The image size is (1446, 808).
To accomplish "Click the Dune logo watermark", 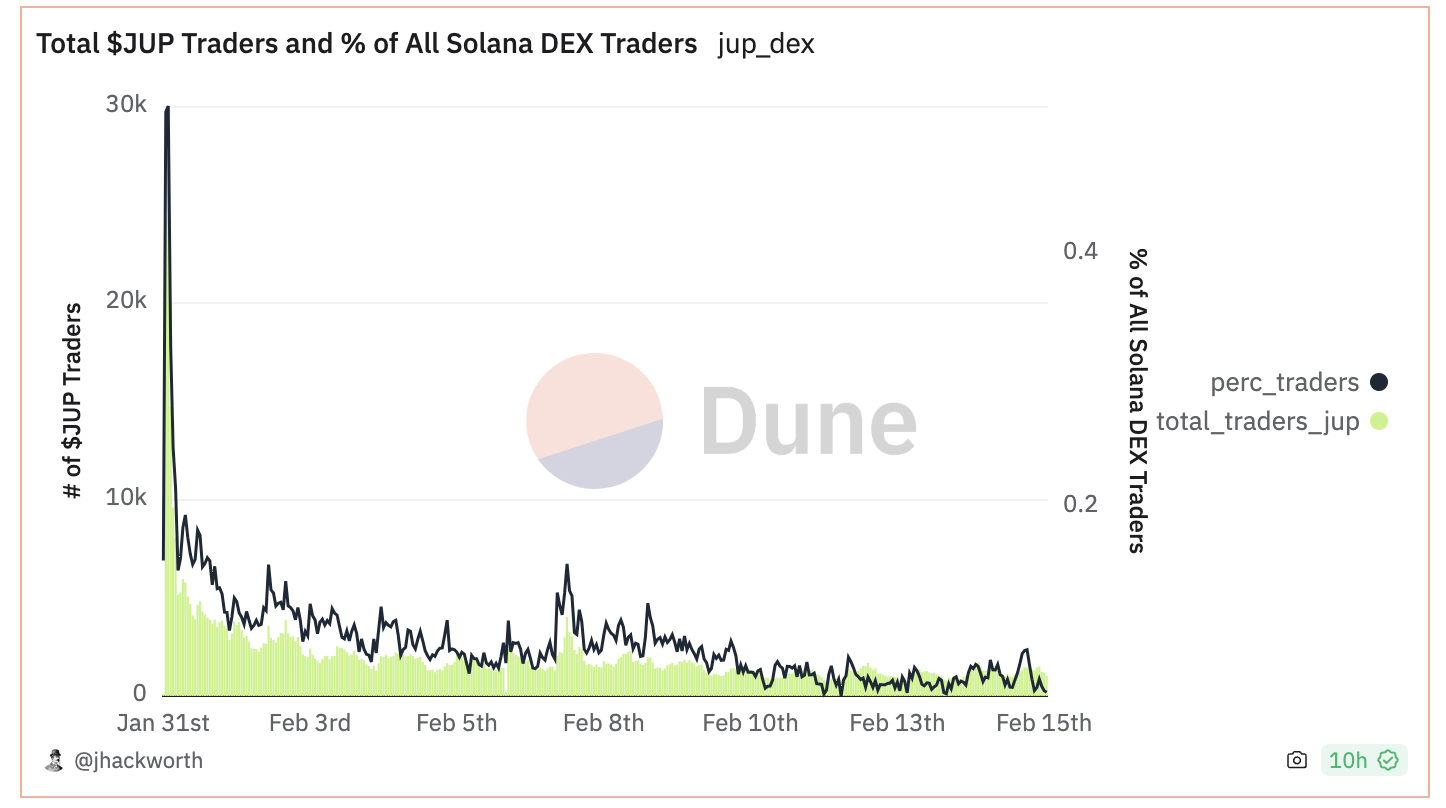I will (721, 421).
